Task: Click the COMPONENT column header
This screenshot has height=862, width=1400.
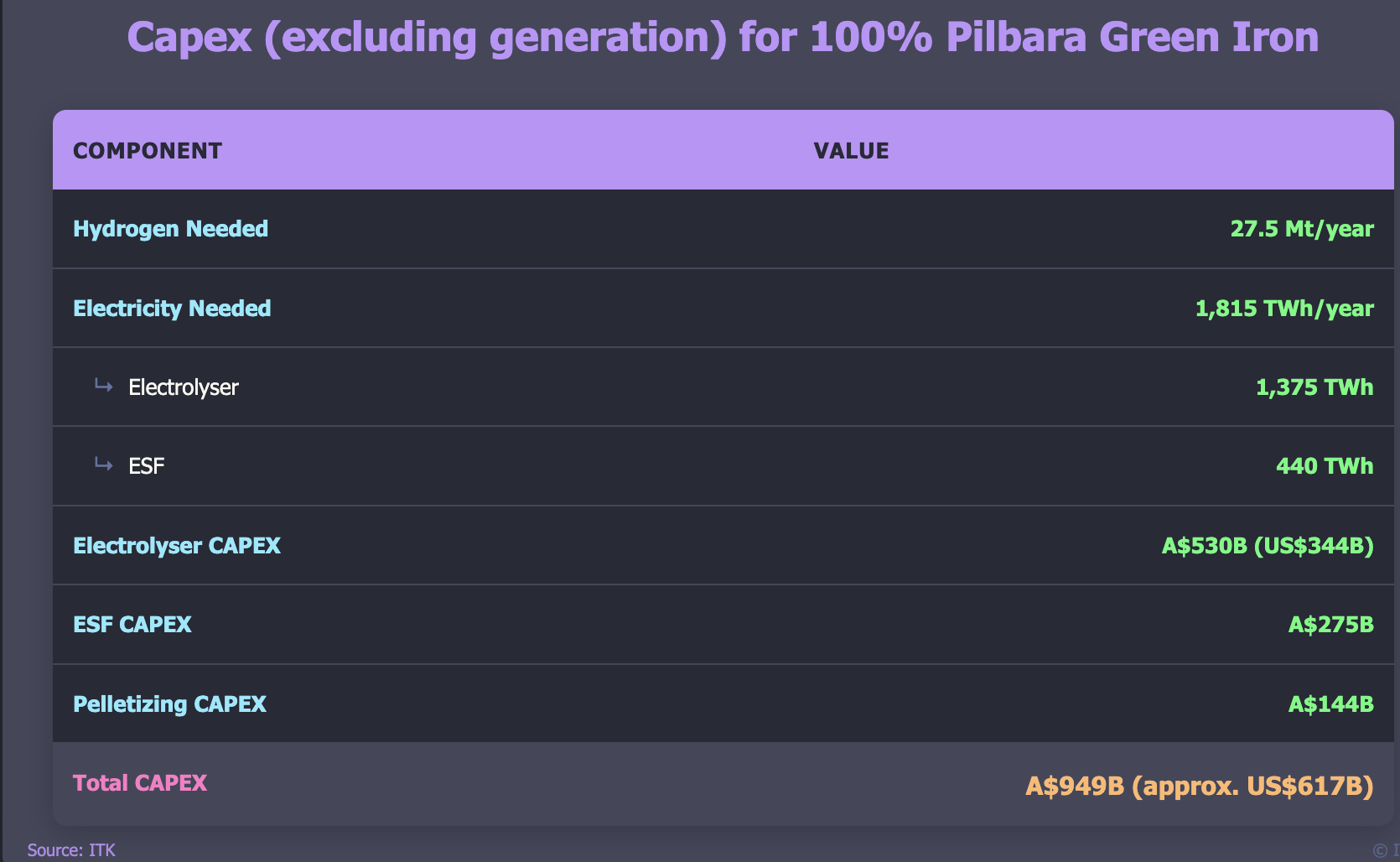Action: click(x=148, y=151)
